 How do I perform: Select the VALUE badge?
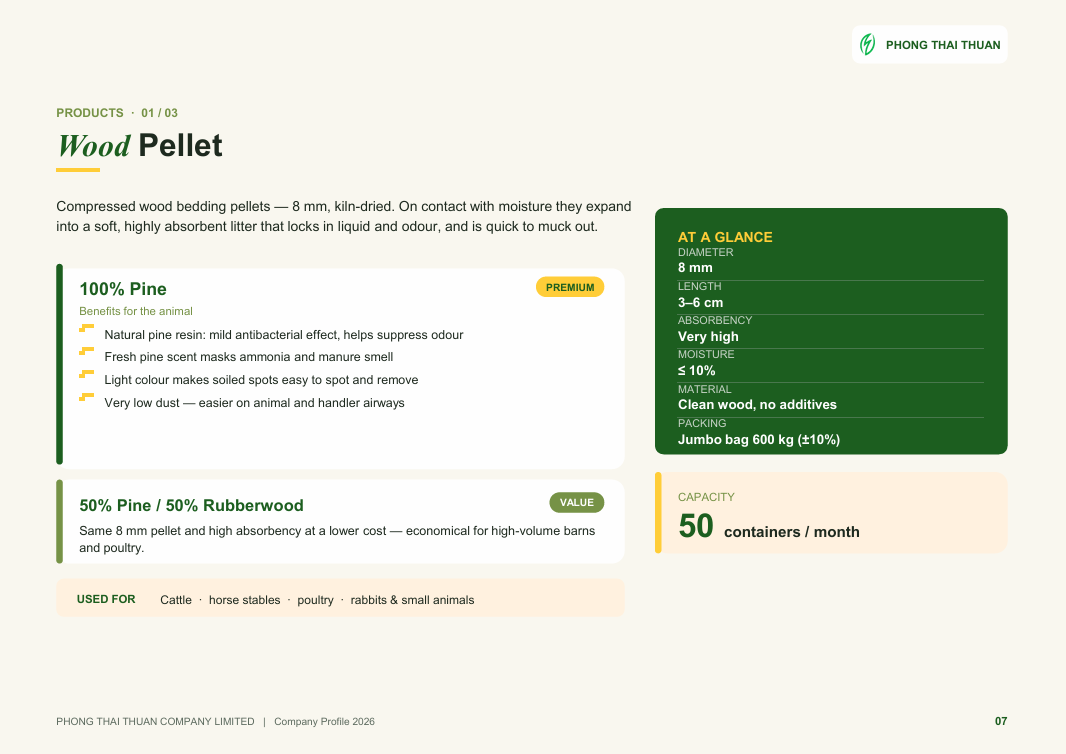coord(577,502)
